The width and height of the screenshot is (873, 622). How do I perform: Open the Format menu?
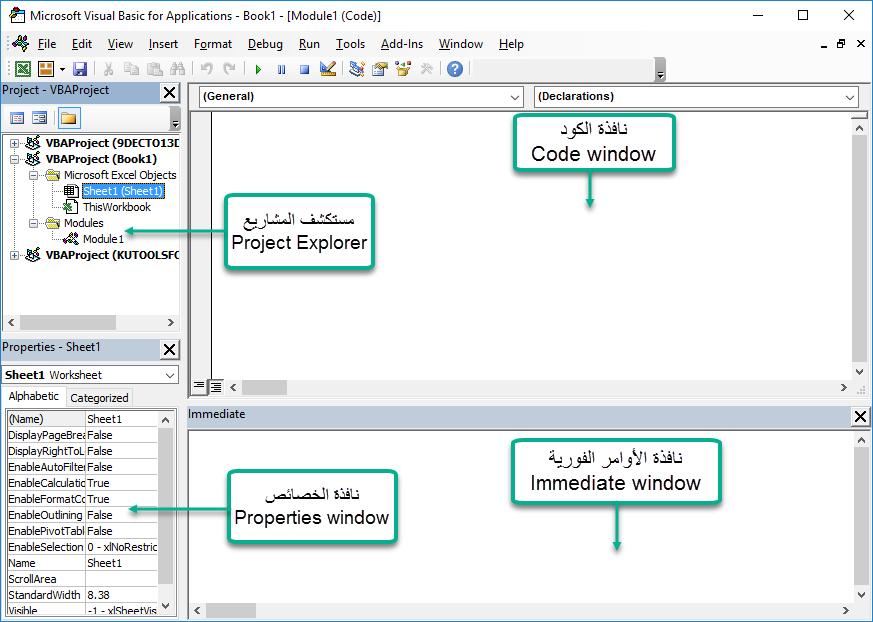[213, 44]
